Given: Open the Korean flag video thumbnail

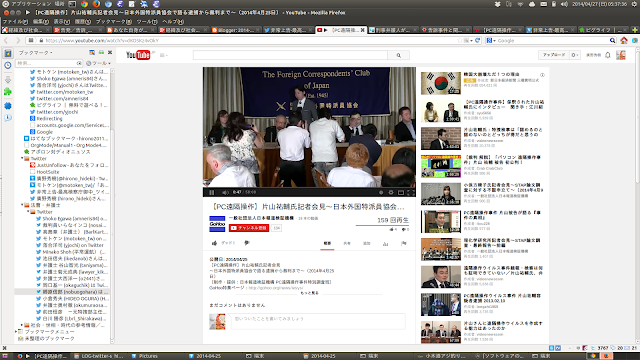Looking at the screenshot, I should pos(441,83).
